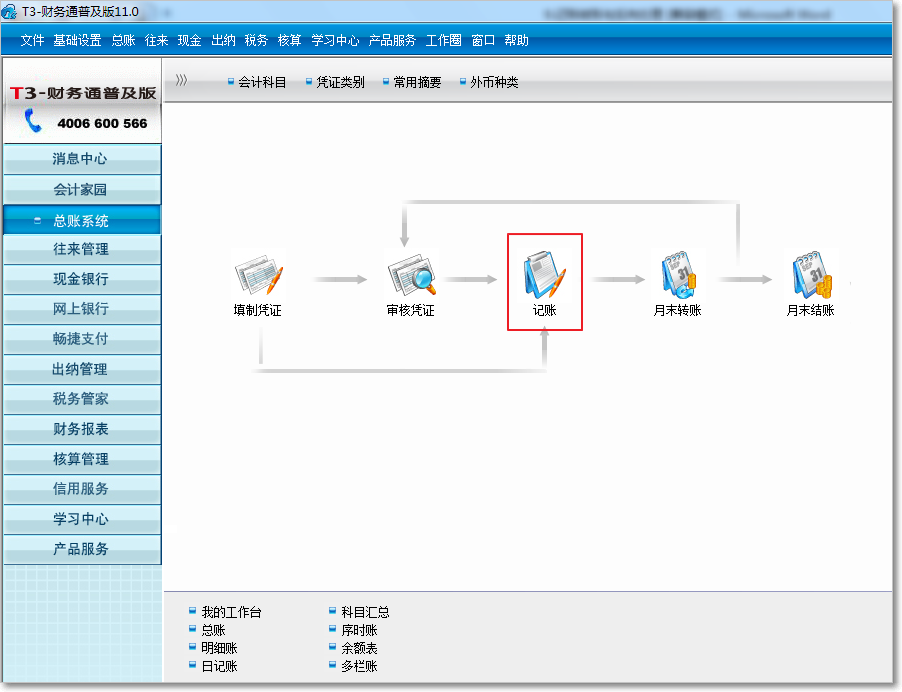The image size is (902, 692).
Task: Open the 月末结账 month-end closing icon
Action: coord(810,275)
